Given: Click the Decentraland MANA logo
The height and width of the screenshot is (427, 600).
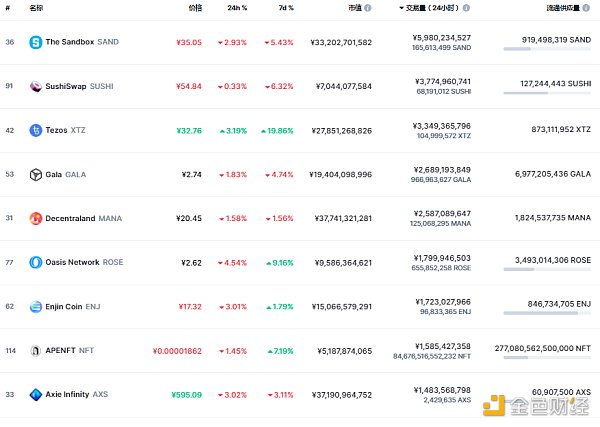Looking at the screenshot, I should pyautogui.click(x=36, y=218).
